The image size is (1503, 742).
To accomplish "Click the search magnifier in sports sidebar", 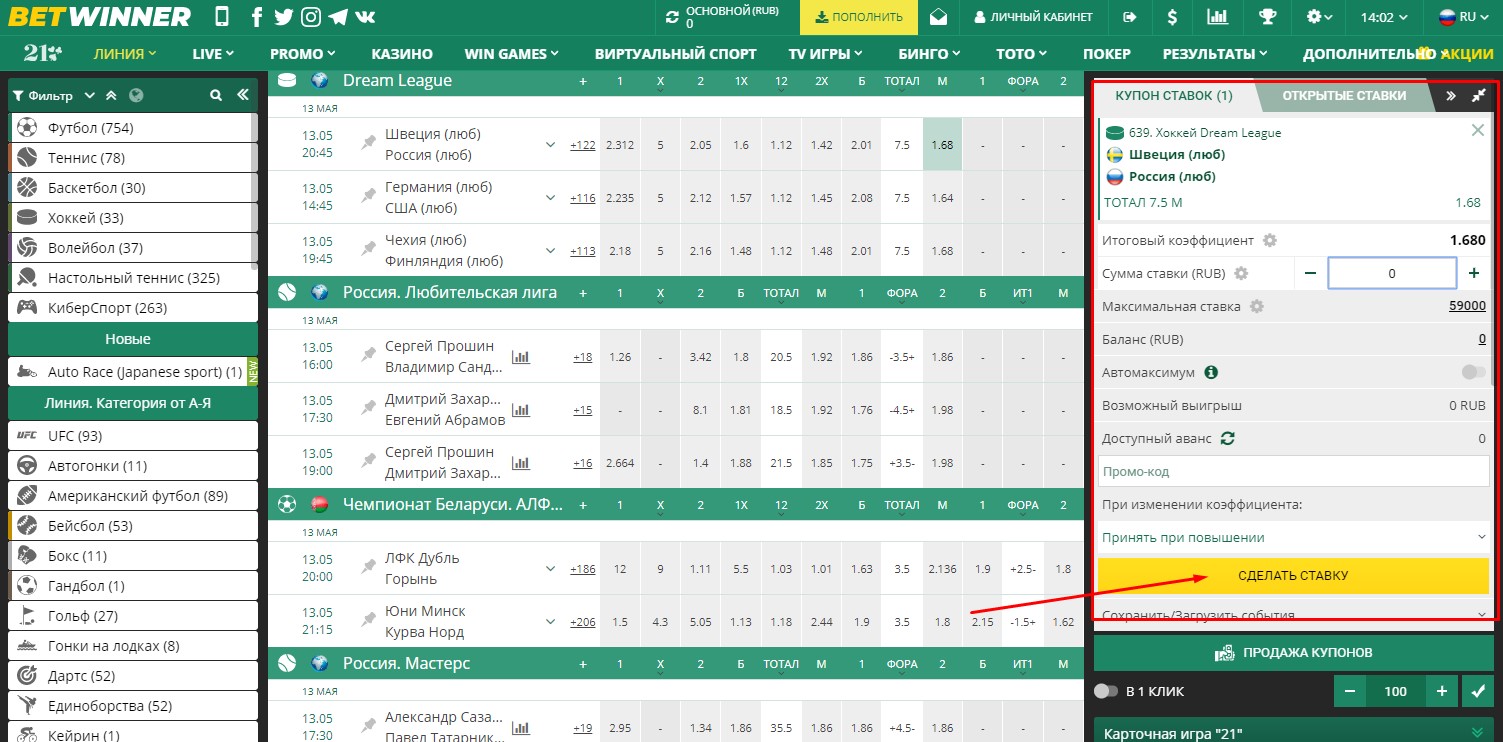I will pyautogui.click(x=216, y=96).
